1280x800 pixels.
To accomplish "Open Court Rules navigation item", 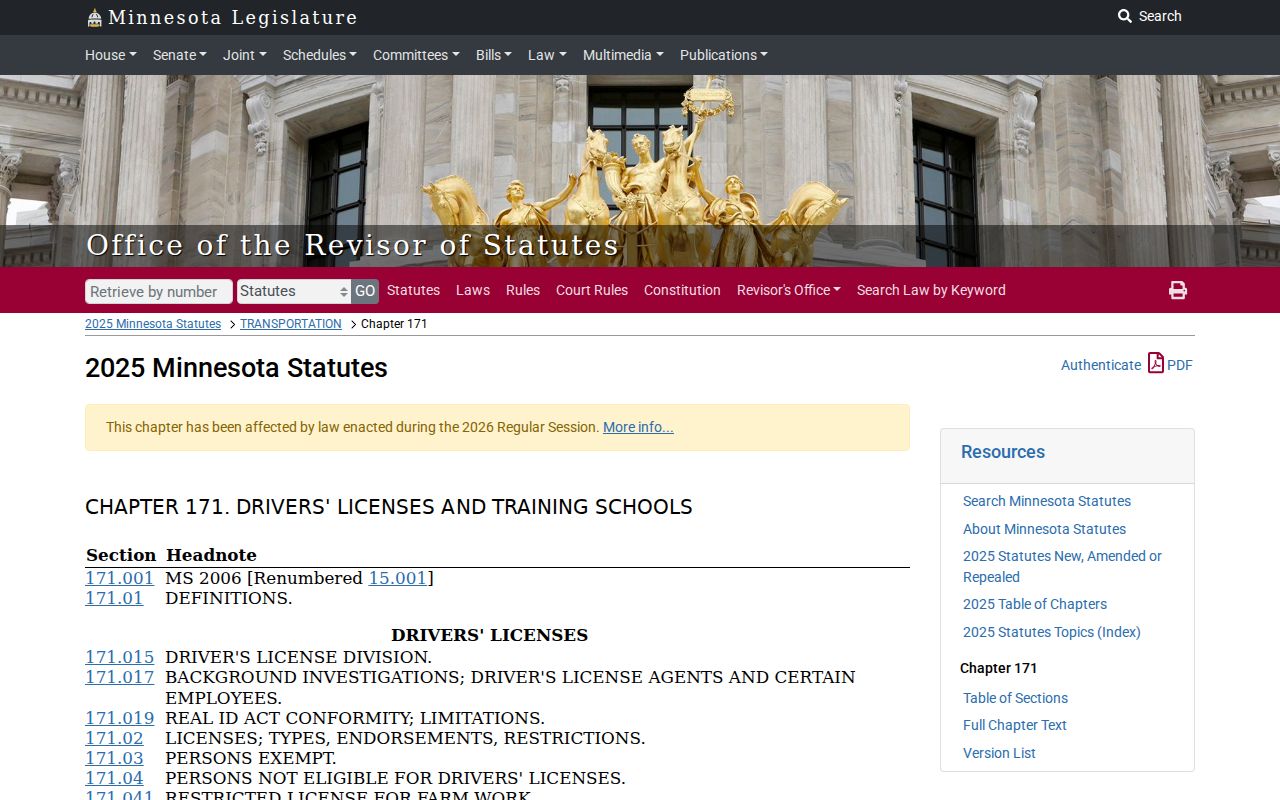I will point(592,290).
